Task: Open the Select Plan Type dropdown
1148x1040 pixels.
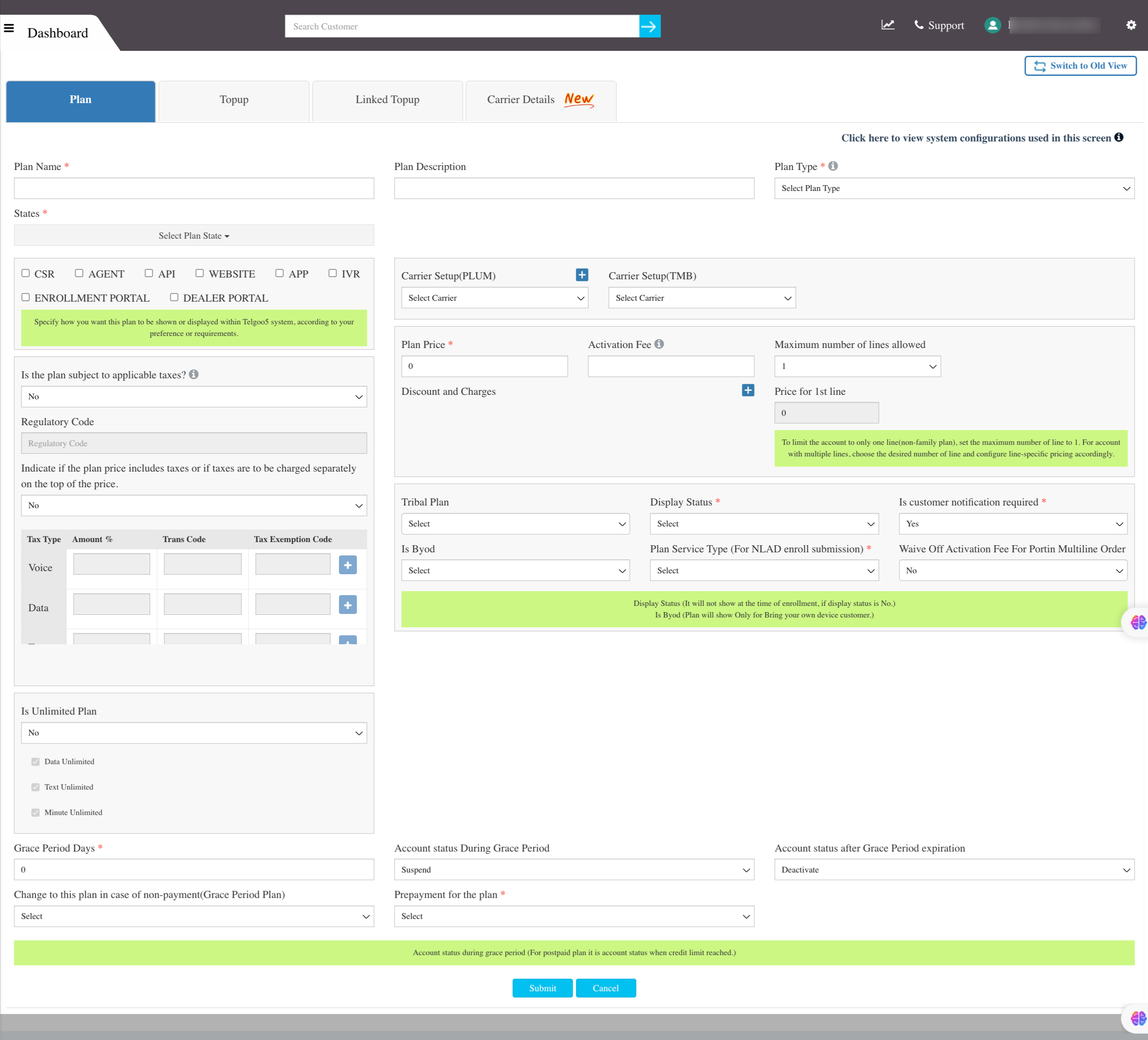Action: (954, 188)
